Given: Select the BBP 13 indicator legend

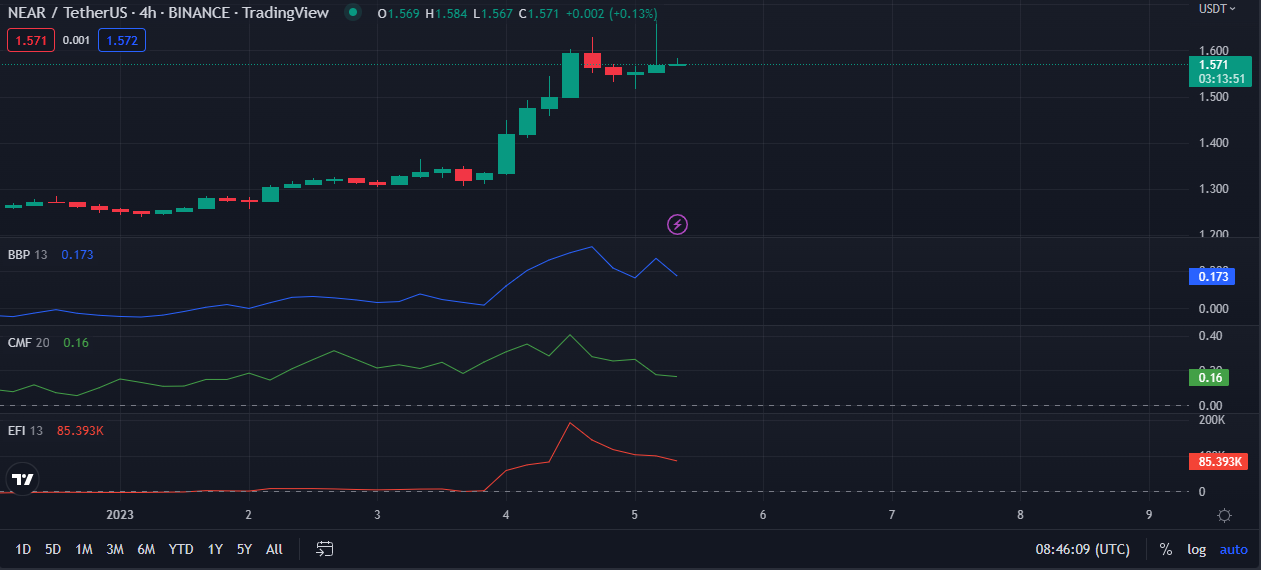Looking at the screenshot, I should 27,255.
